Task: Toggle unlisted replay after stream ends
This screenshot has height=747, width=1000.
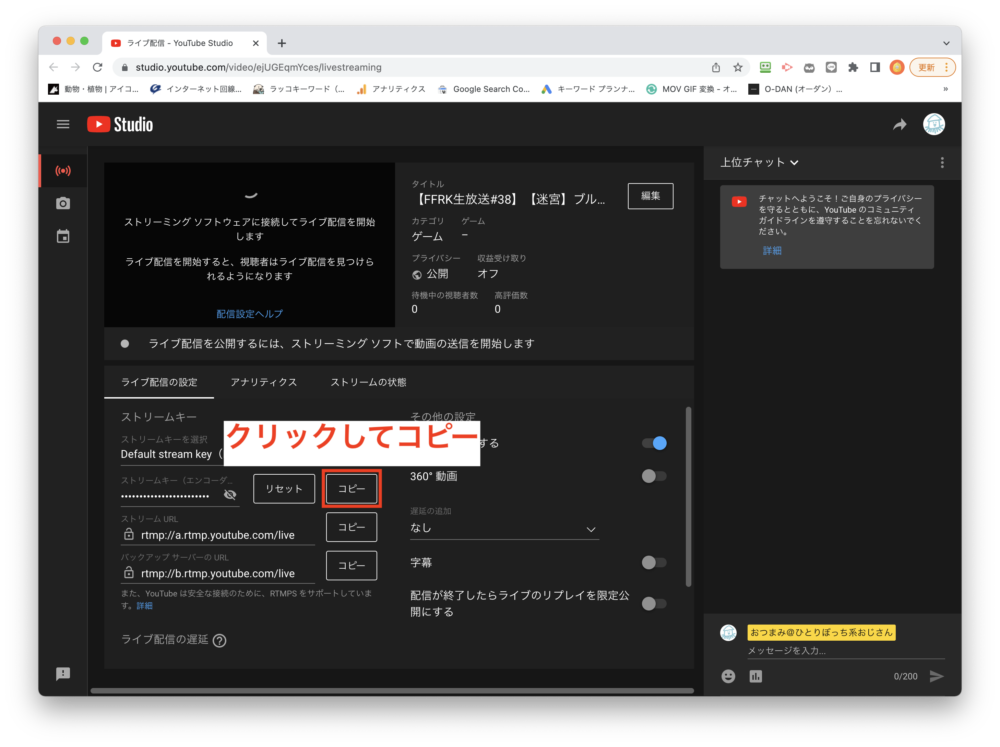Action: (x=654, y=603)
